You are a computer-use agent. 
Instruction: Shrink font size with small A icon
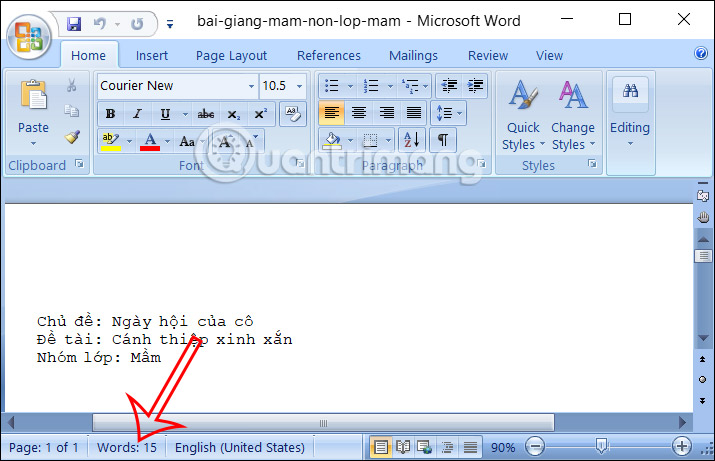coord(251,141)
